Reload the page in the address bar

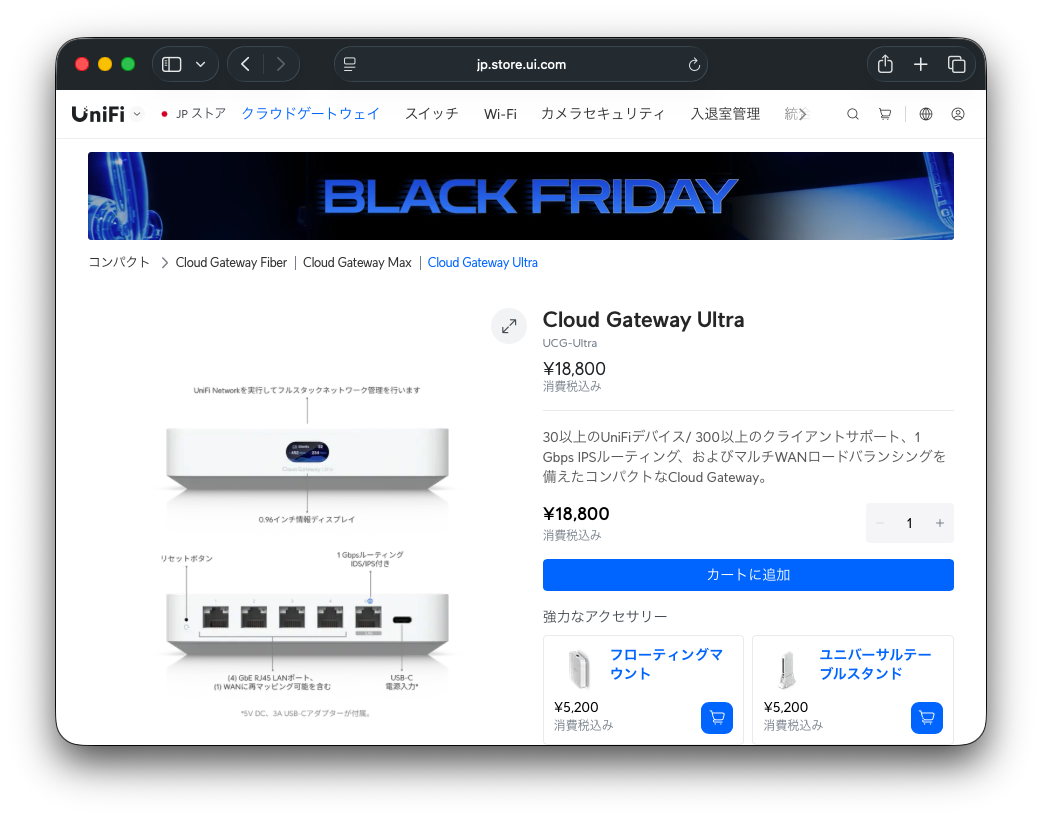coord(694,64)
